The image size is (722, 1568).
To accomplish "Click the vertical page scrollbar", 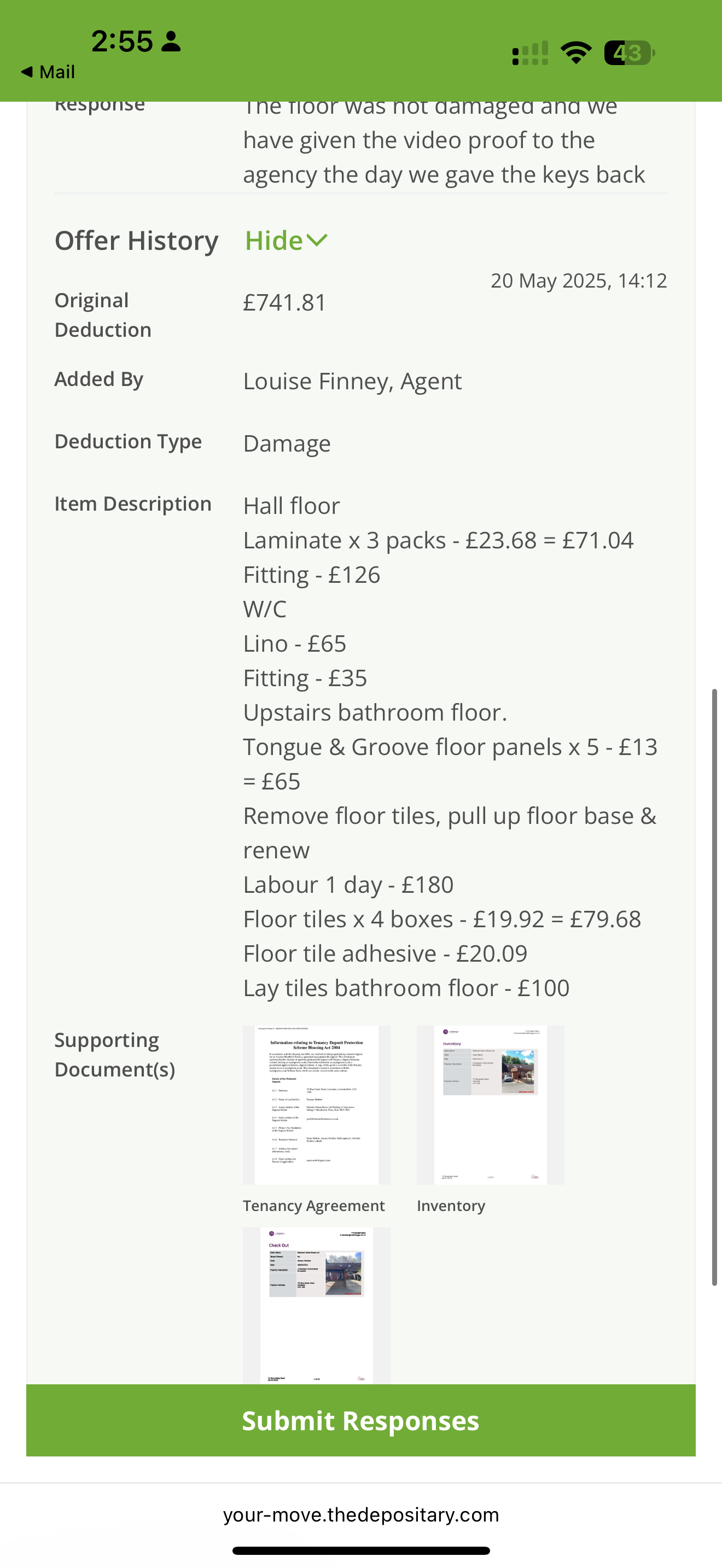I will [x=715, y=986].
